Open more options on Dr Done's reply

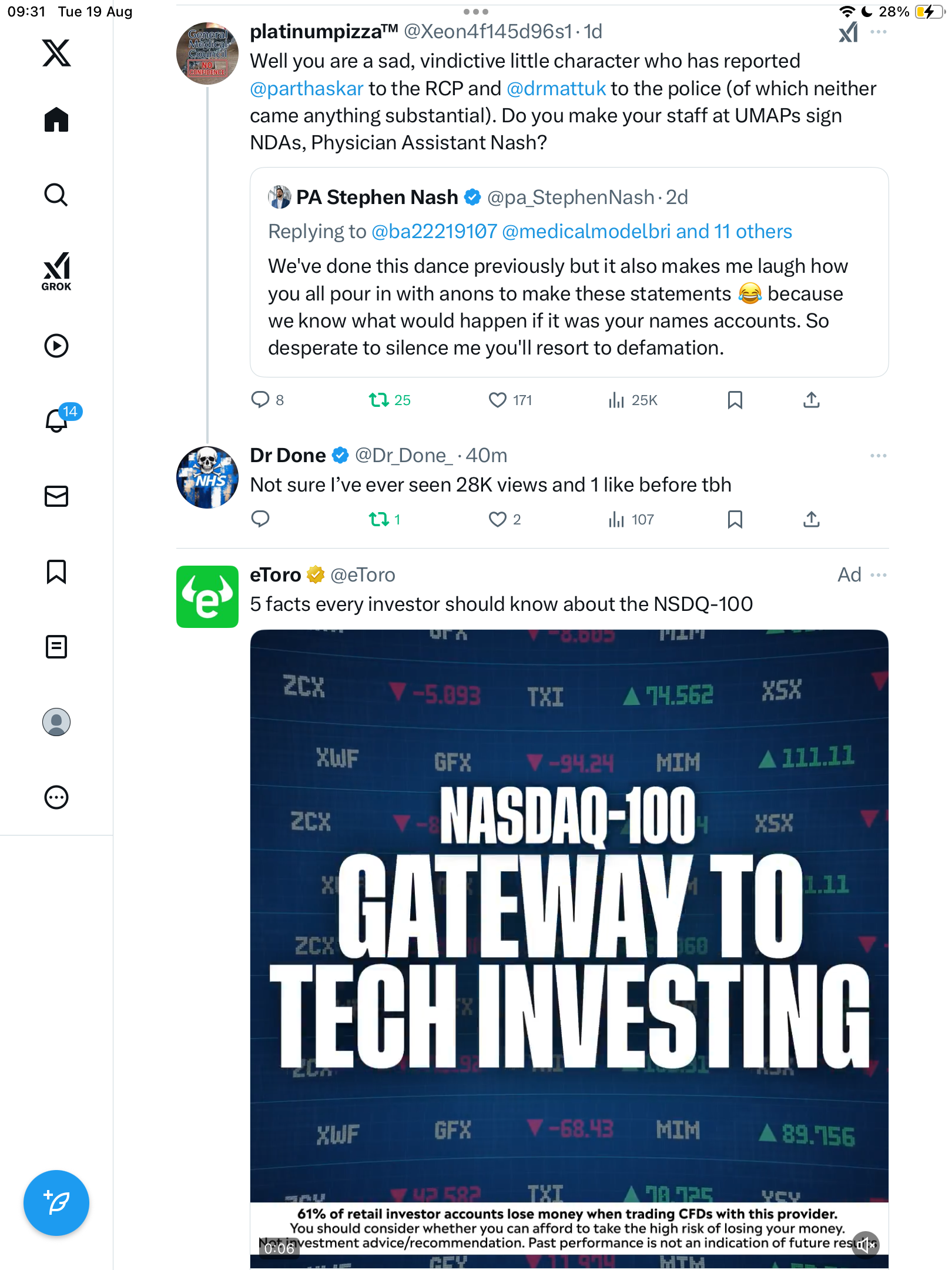[878, 456]
